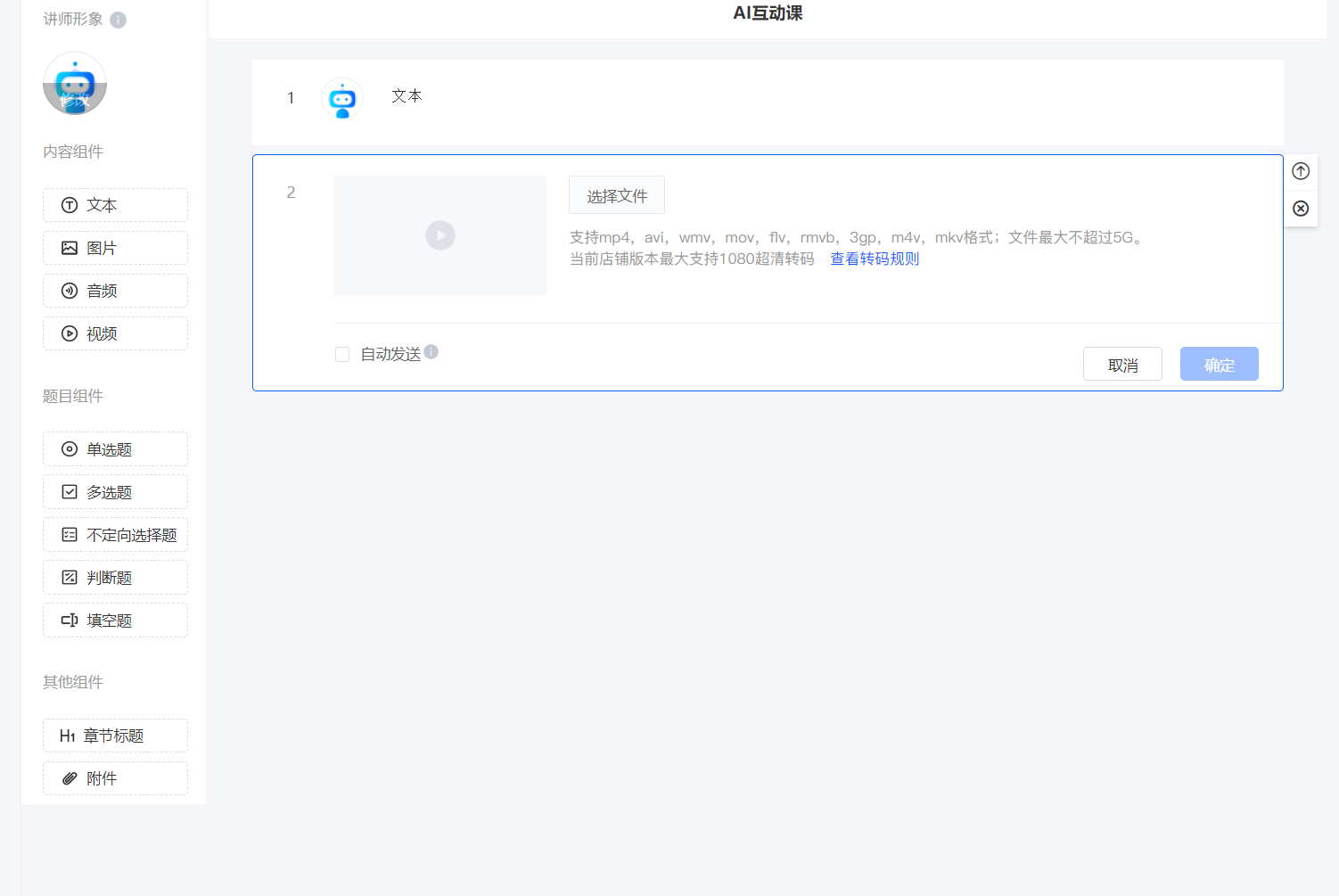The image size is (1339, 896).
Task: Insert an 音频 audio component
Action: pos(115,291)
